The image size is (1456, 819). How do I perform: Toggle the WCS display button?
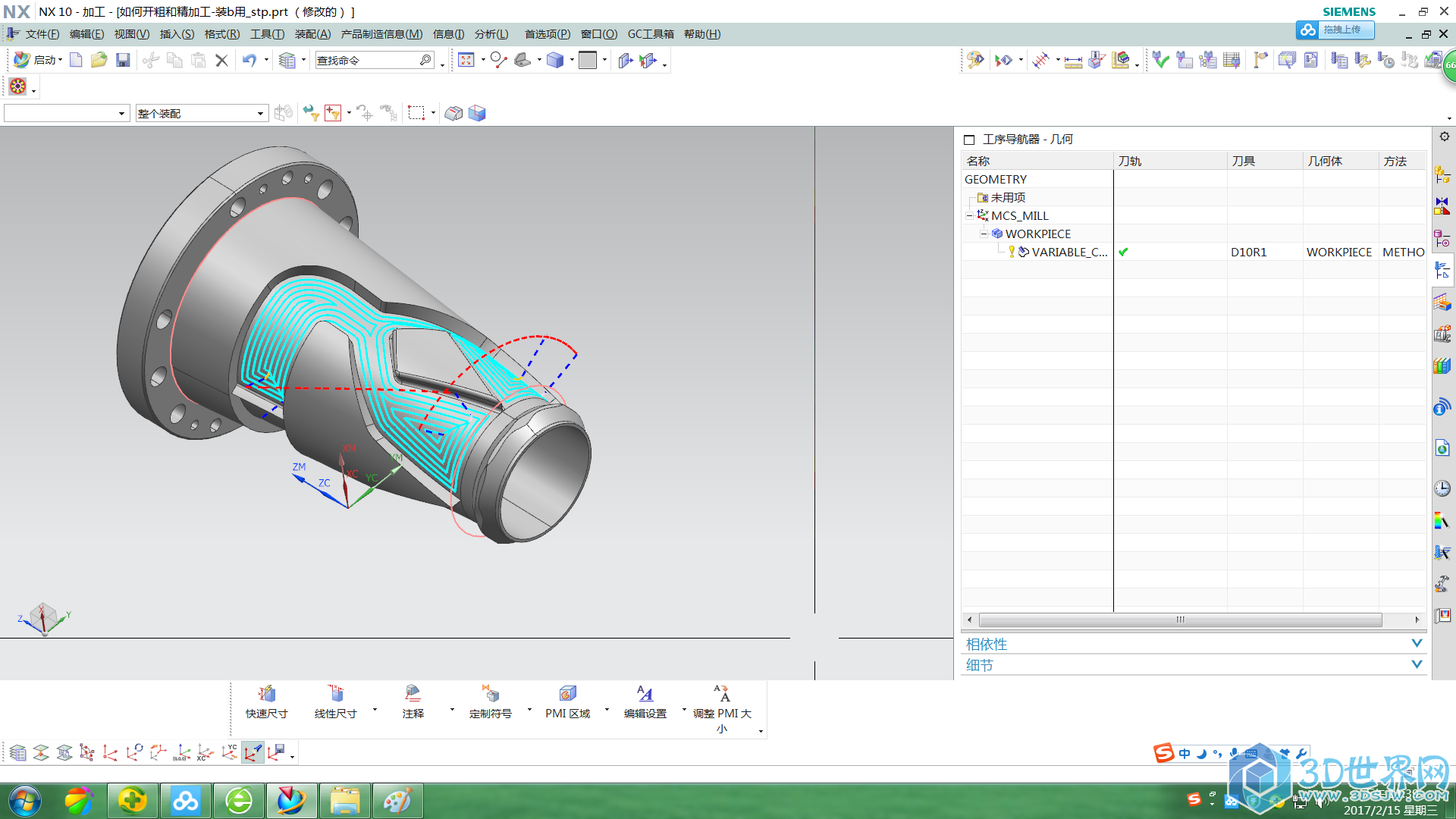[253, 752]
